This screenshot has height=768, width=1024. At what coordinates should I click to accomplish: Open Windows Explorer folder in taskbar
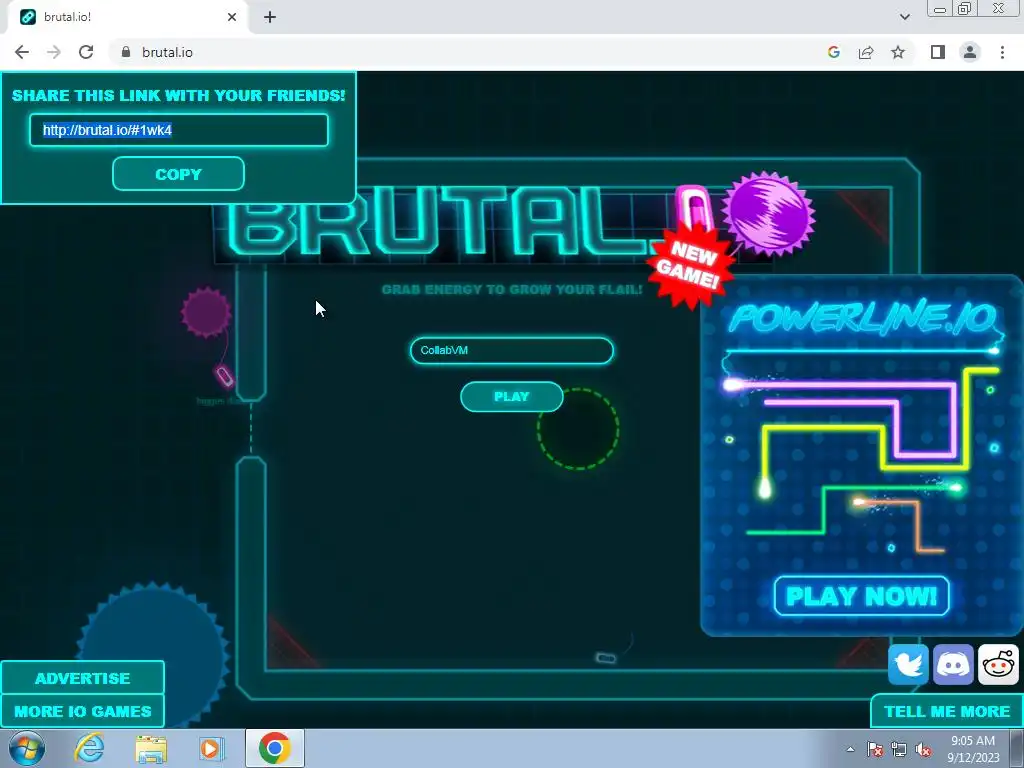click(151, 748)
